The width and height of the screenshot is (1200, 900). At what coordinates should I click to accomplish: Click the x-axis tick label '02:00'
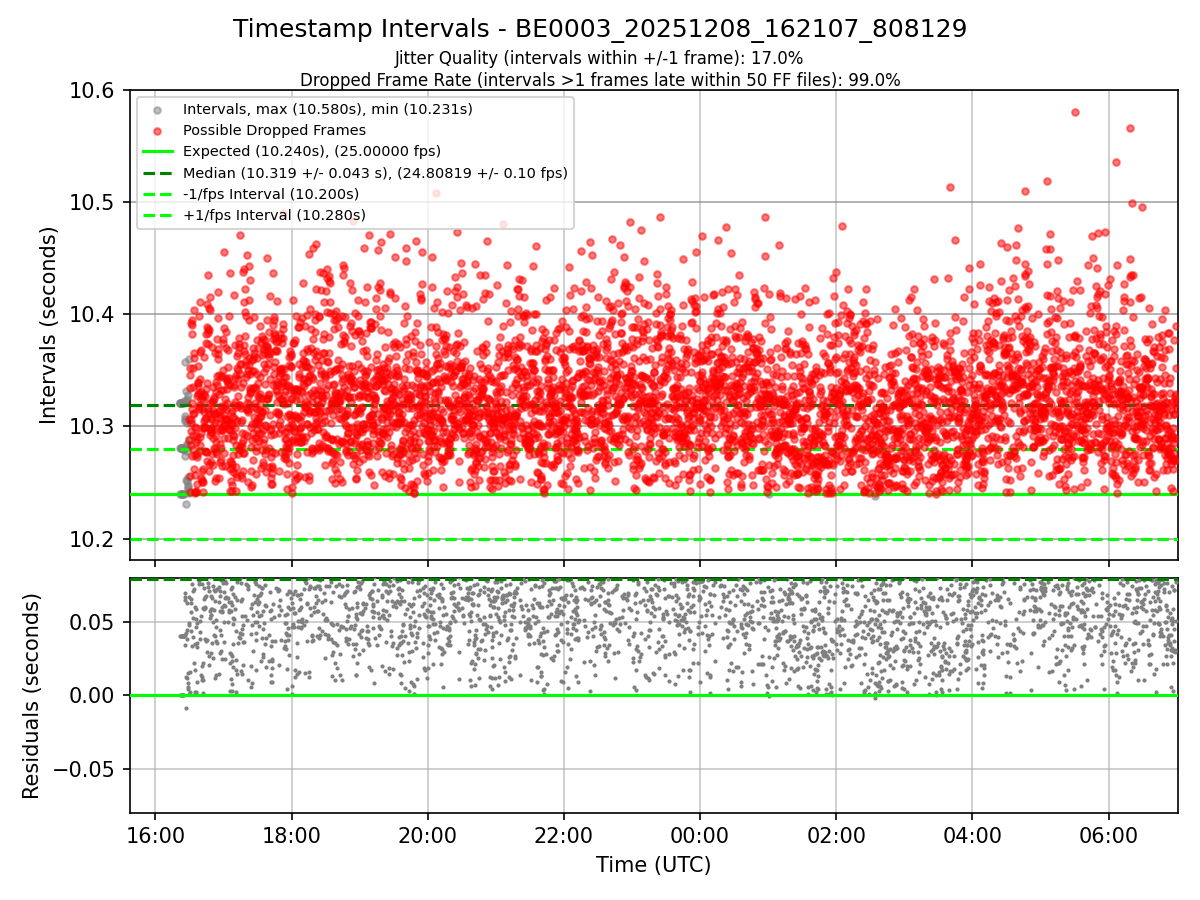(836, 834)
